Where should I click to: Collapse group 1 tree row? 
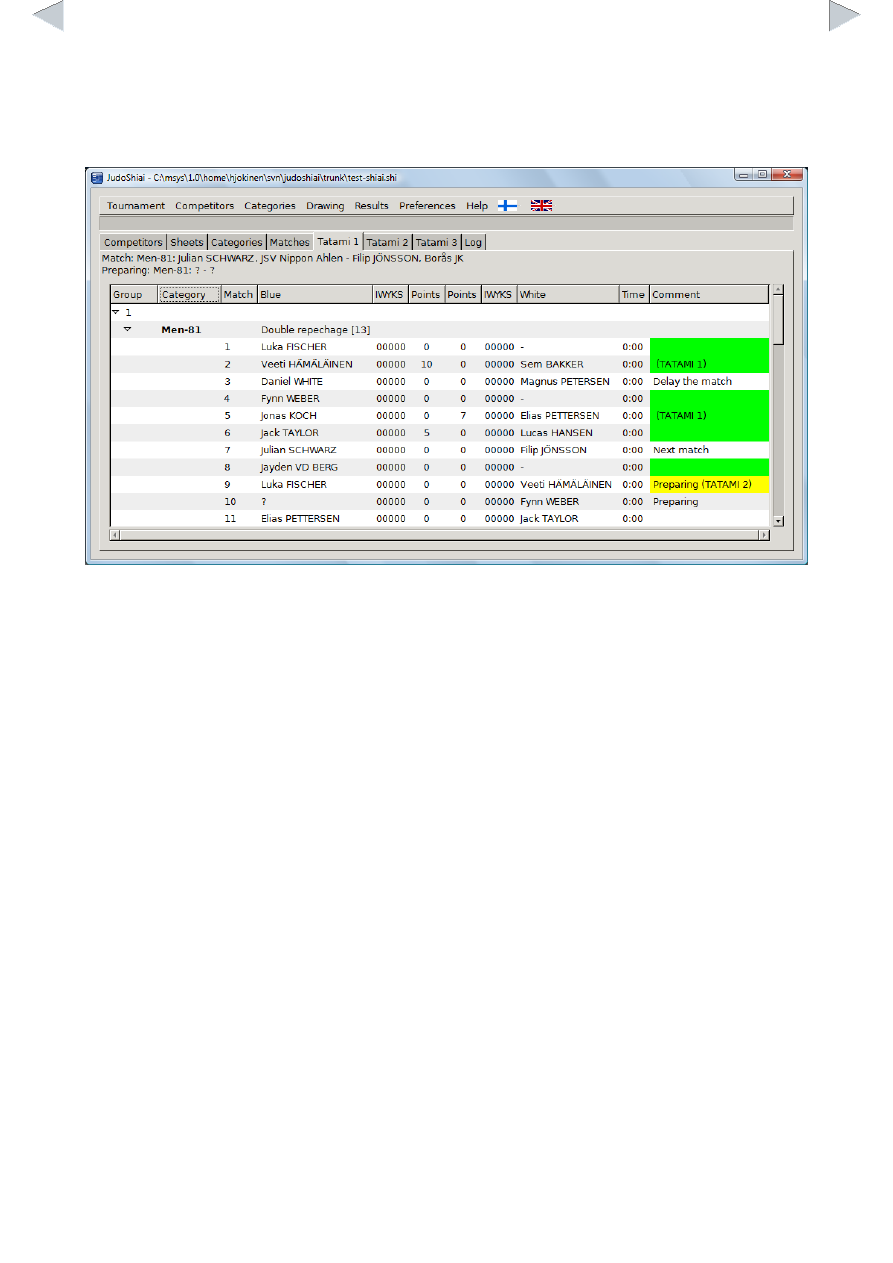tap(116, 312)
